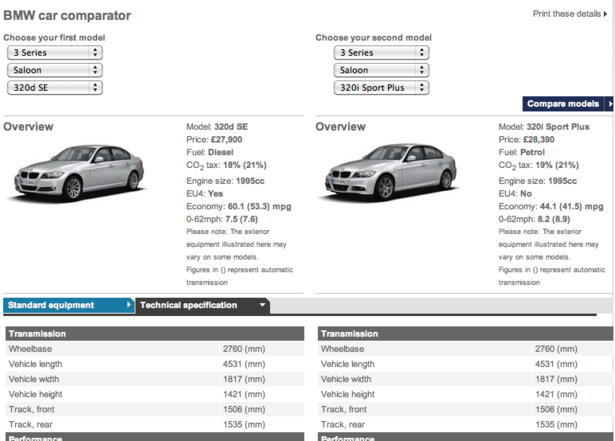Click the Wheelbase row in left table
The width and height of the screenshot is (615, 441).
click(155, 349)
